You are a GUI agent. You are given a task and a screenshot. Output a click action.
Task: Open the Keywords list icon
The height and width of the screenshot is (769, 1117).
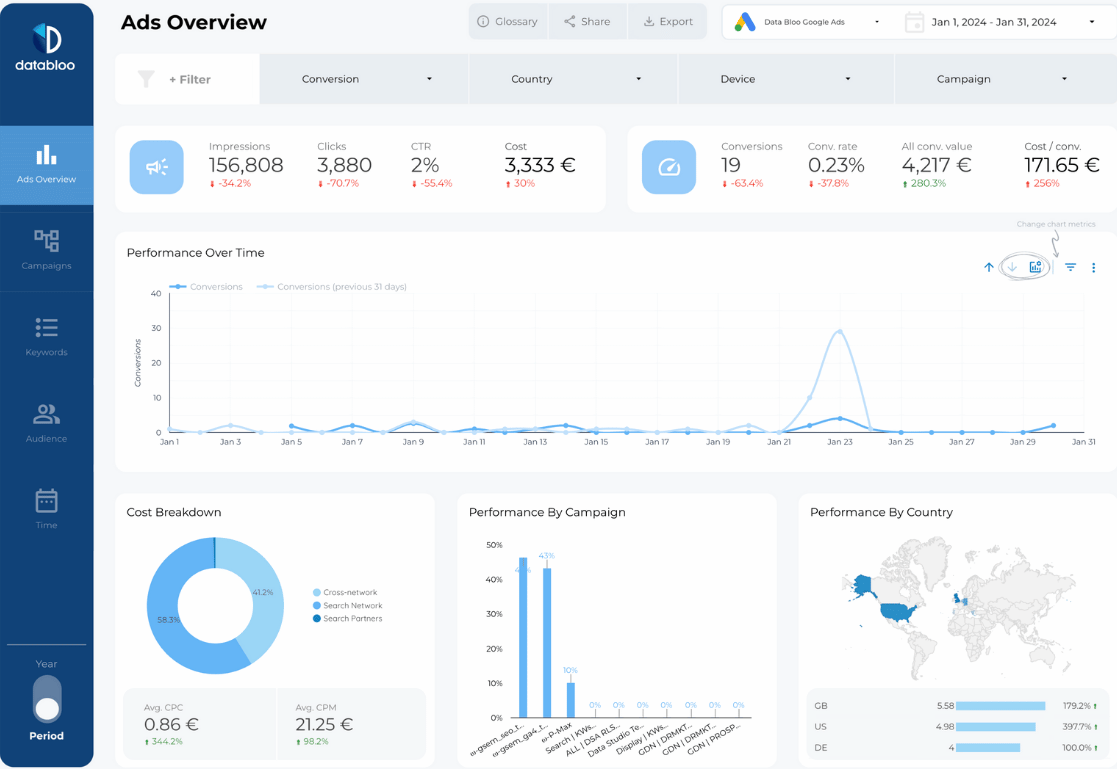[46, 328]
